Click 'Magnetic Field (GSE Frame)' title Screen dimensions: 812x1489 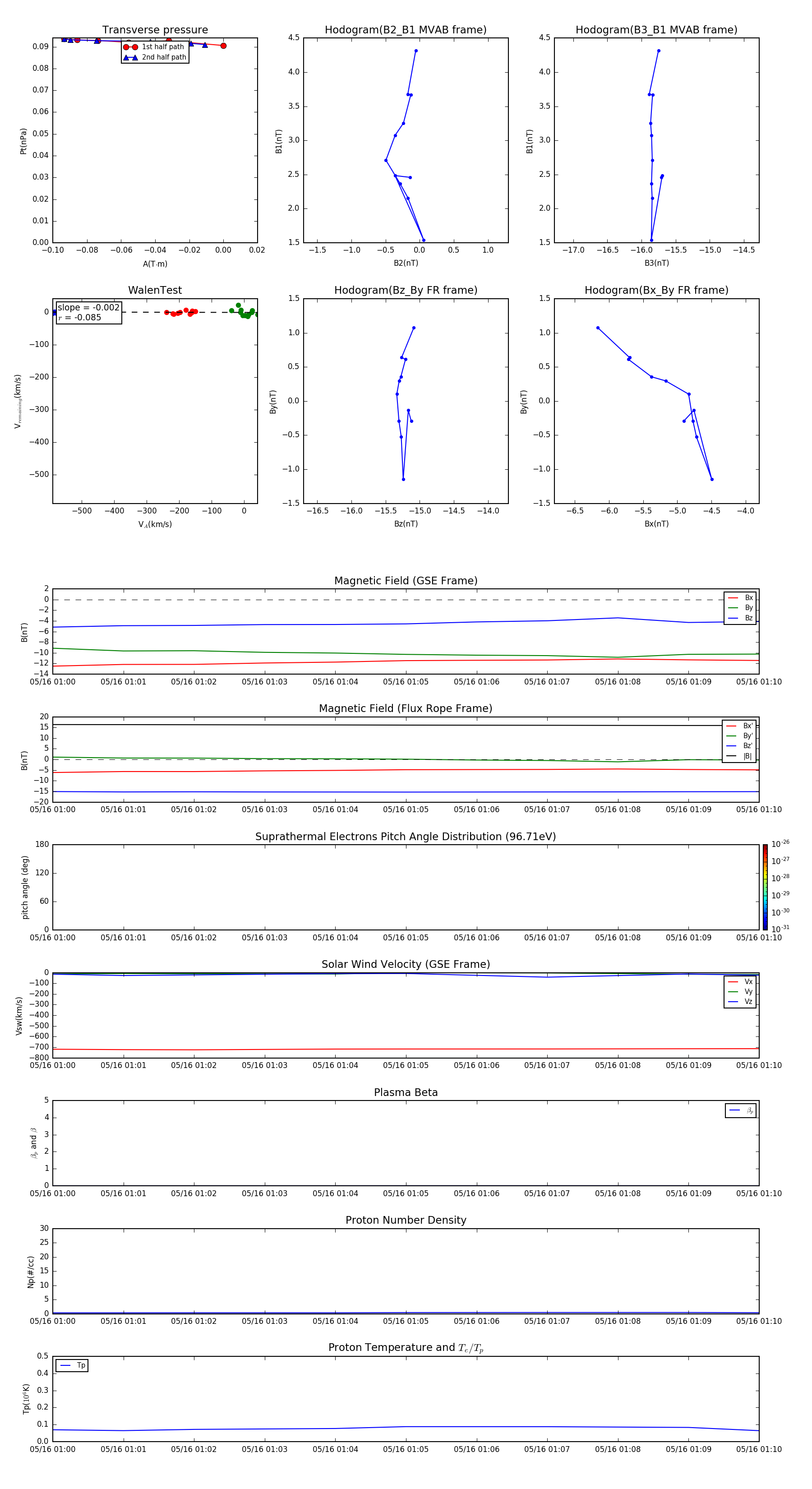coord(406,581)
